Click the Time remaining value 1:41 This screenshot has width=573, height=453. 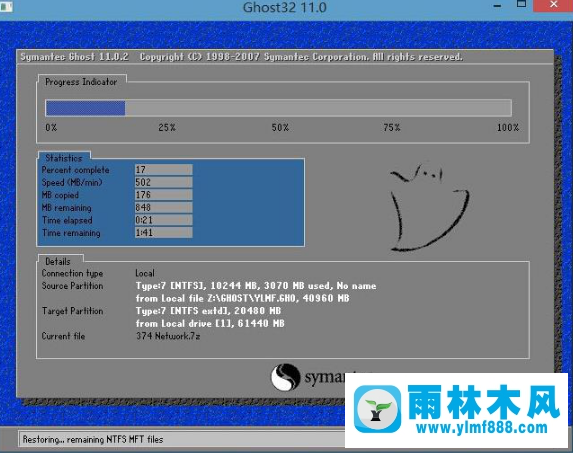tap(163, 232)
